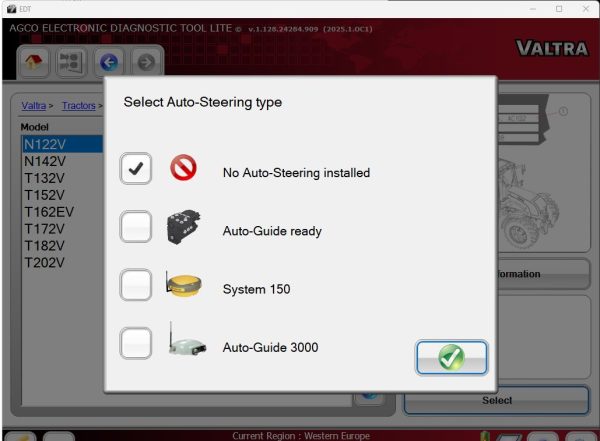Click the Auto-Guide ready label
The width and height of the screenshot is (600, 441).
(x=272, y=231)
